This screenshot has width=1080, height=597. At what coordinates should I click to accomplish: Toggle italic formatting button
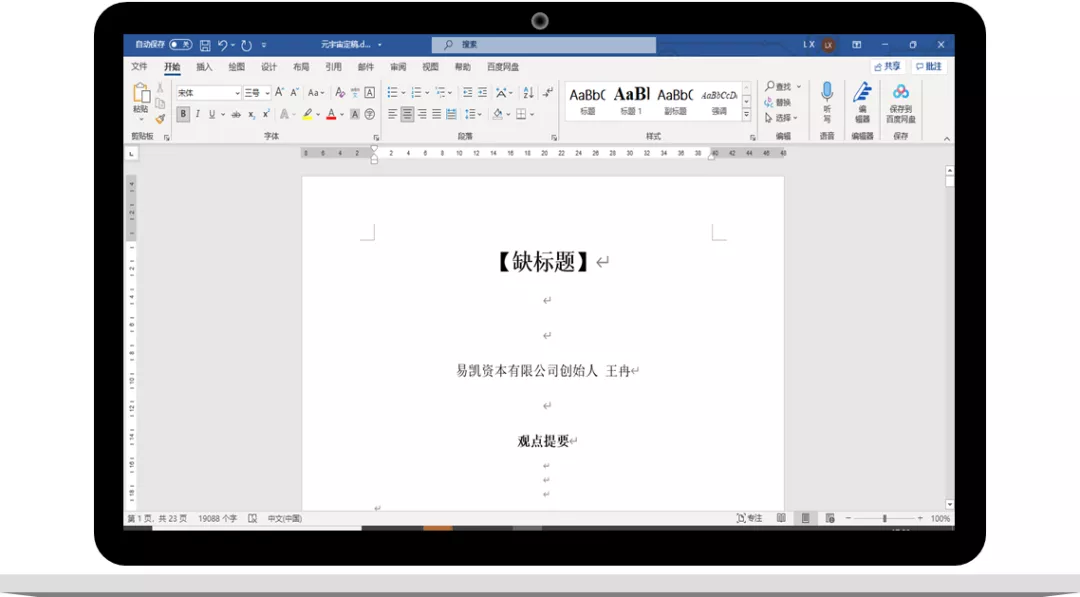pos(198,114)
